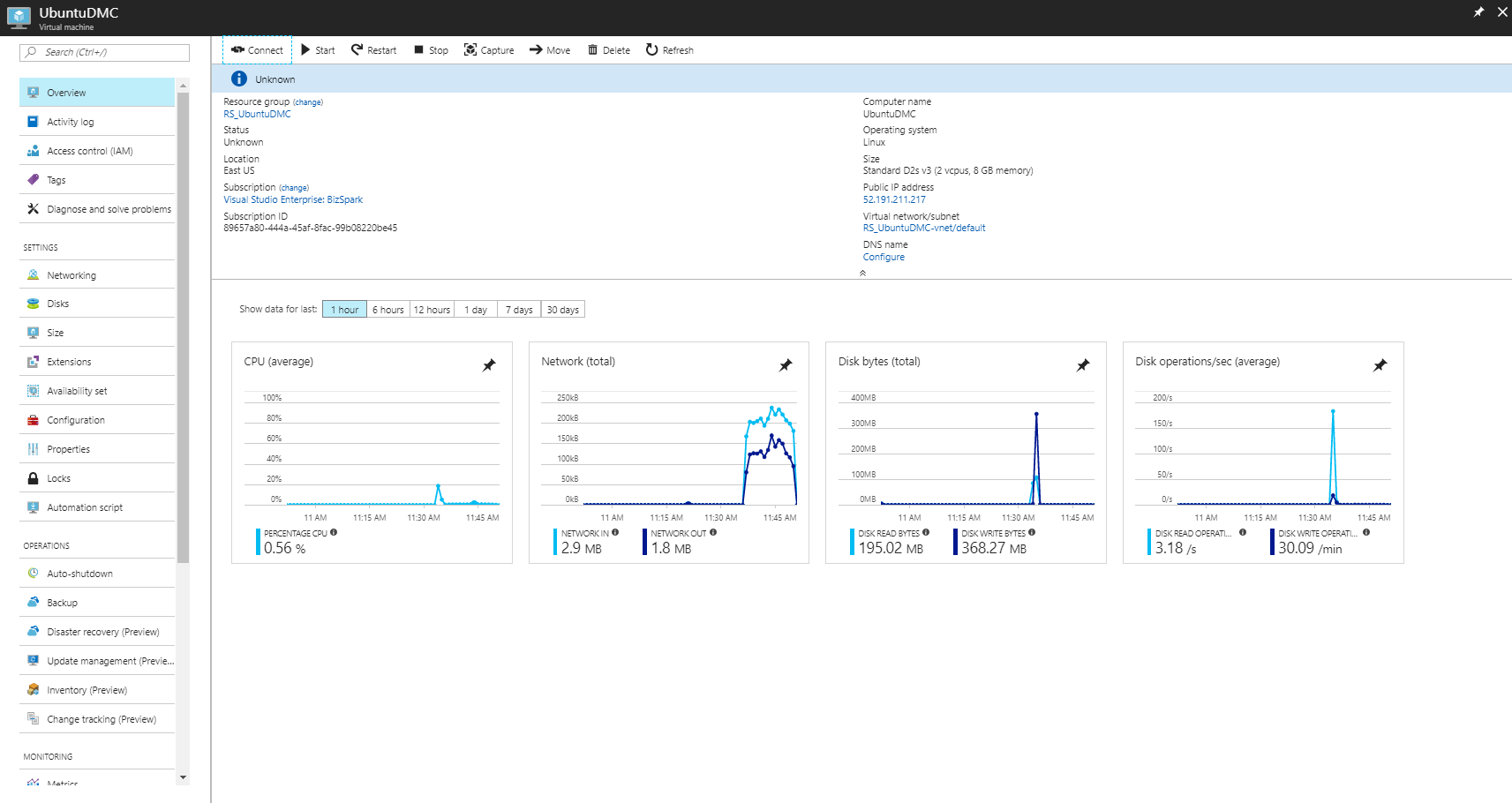
Task: Open Availability set
Action: (97, 391)
